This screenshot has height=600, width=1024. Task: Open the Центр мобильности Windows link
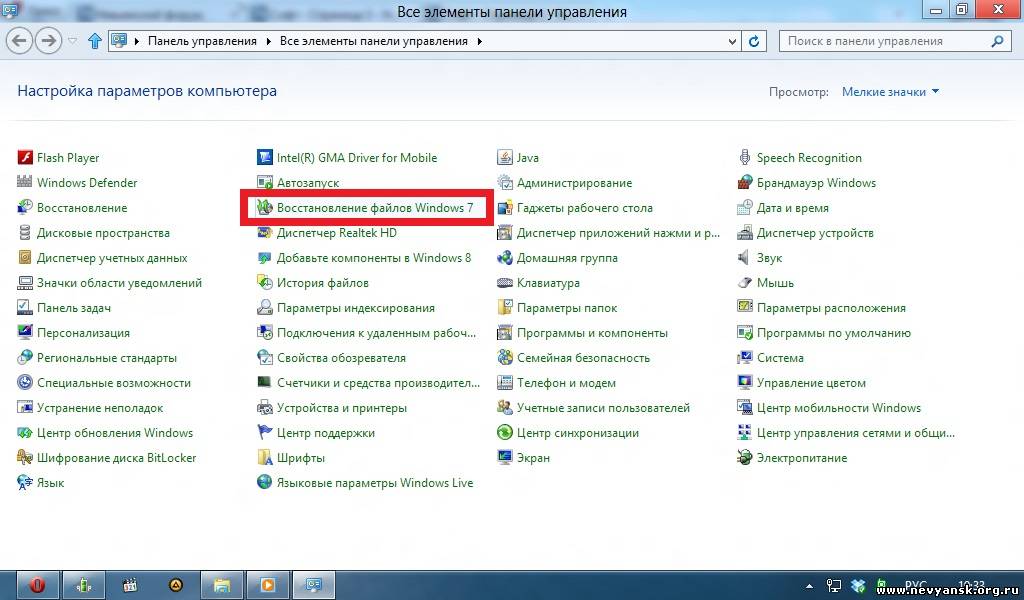(839, 408)
